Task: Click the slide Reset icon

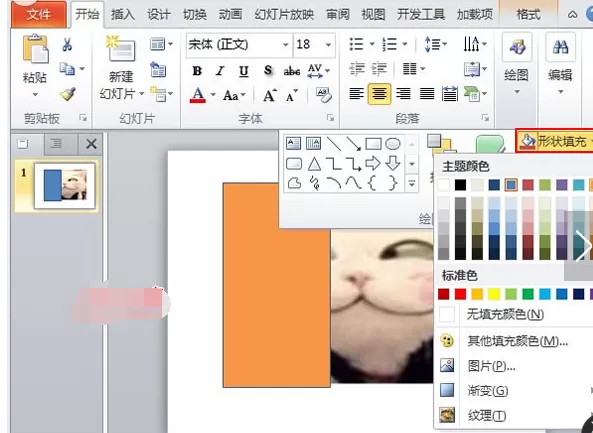Action: 158,69
